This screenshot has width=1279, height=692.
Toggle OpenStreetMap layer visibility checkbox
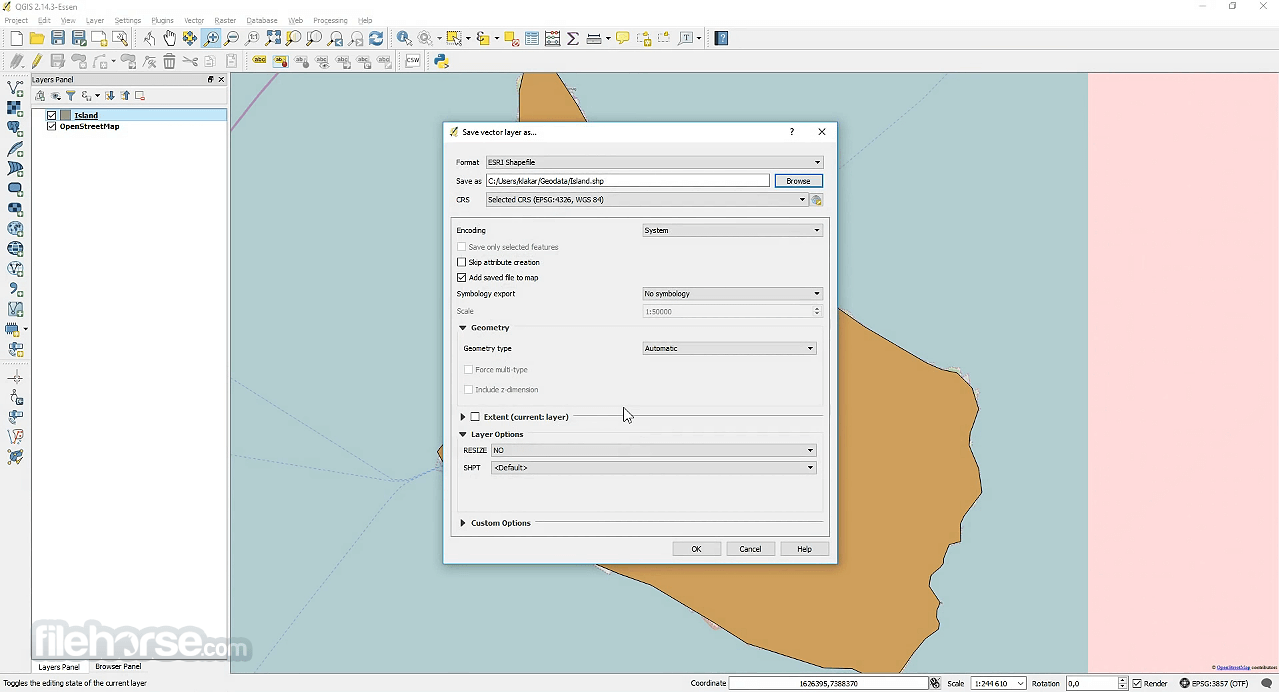pos(52,127)
